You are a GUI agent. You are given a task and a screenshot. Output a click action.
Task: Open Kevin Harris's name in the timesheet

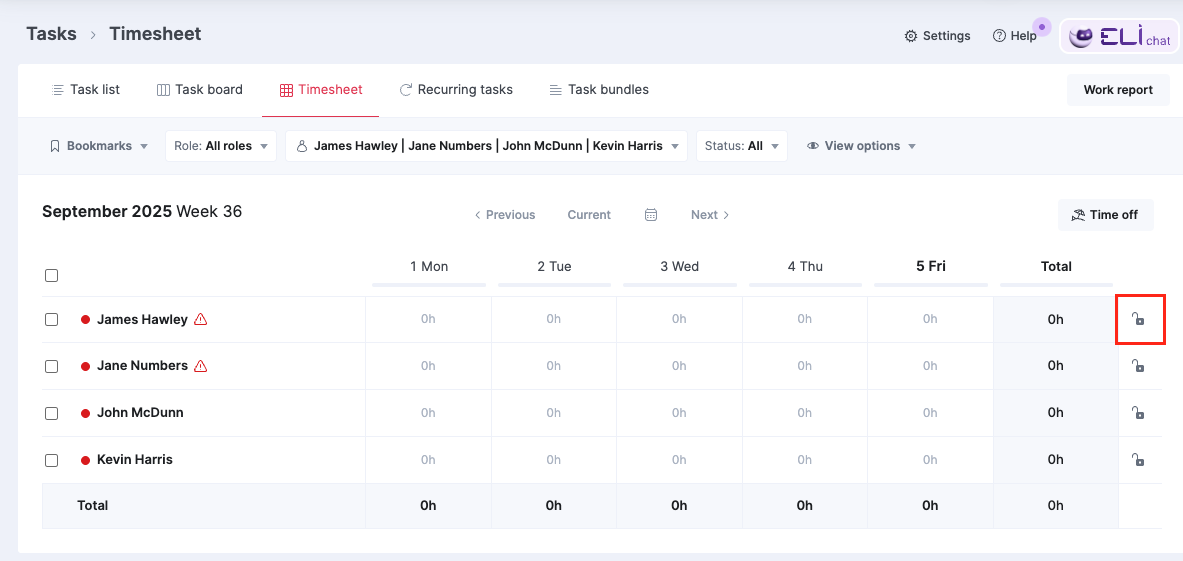coord(135,460)
